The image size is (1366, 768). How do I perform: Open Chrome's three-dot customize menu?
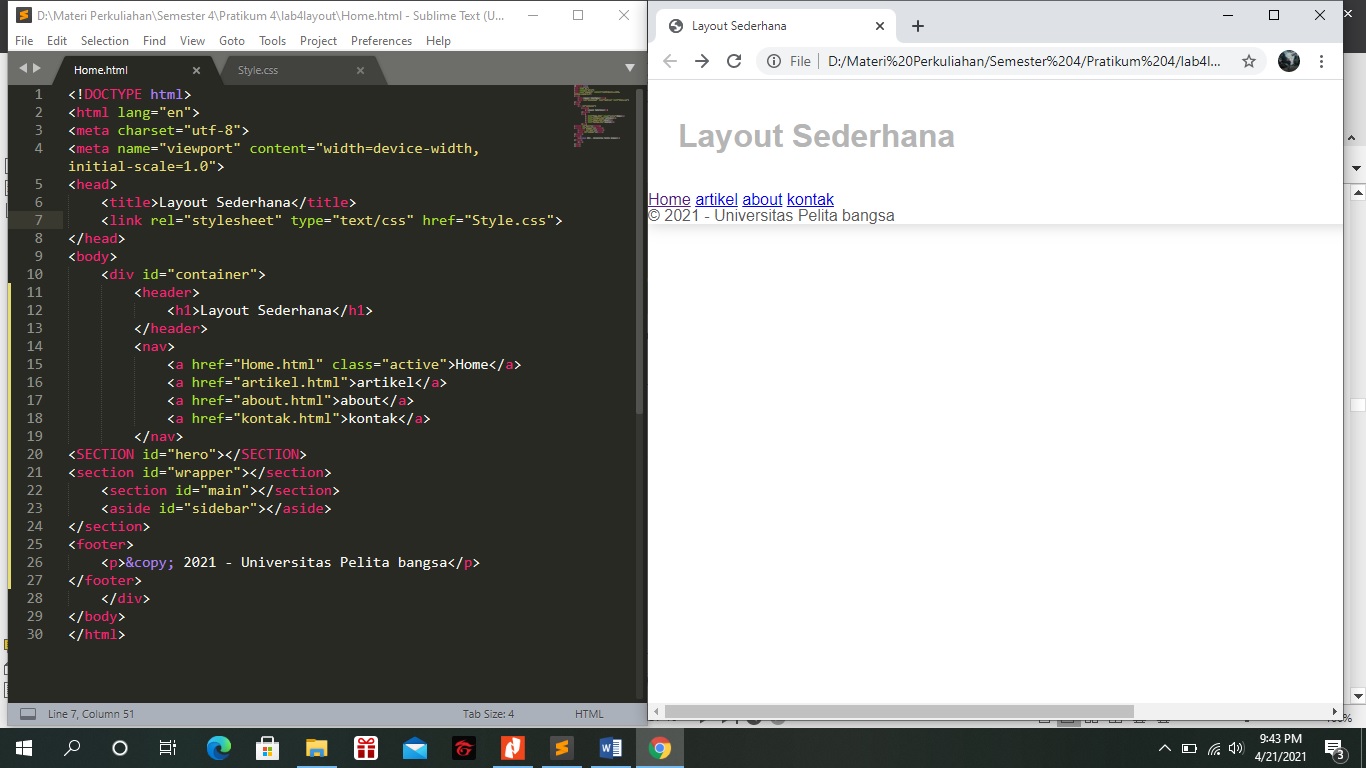click(x=1322, y=61)
